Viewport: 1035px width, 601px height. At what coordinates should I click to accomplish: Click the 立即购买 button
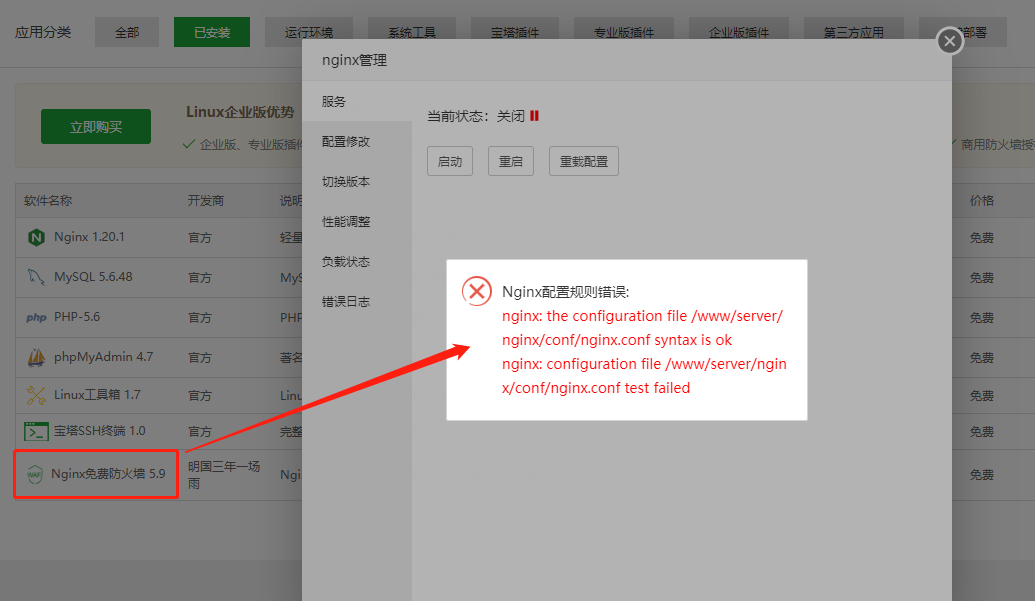(96, 127)
